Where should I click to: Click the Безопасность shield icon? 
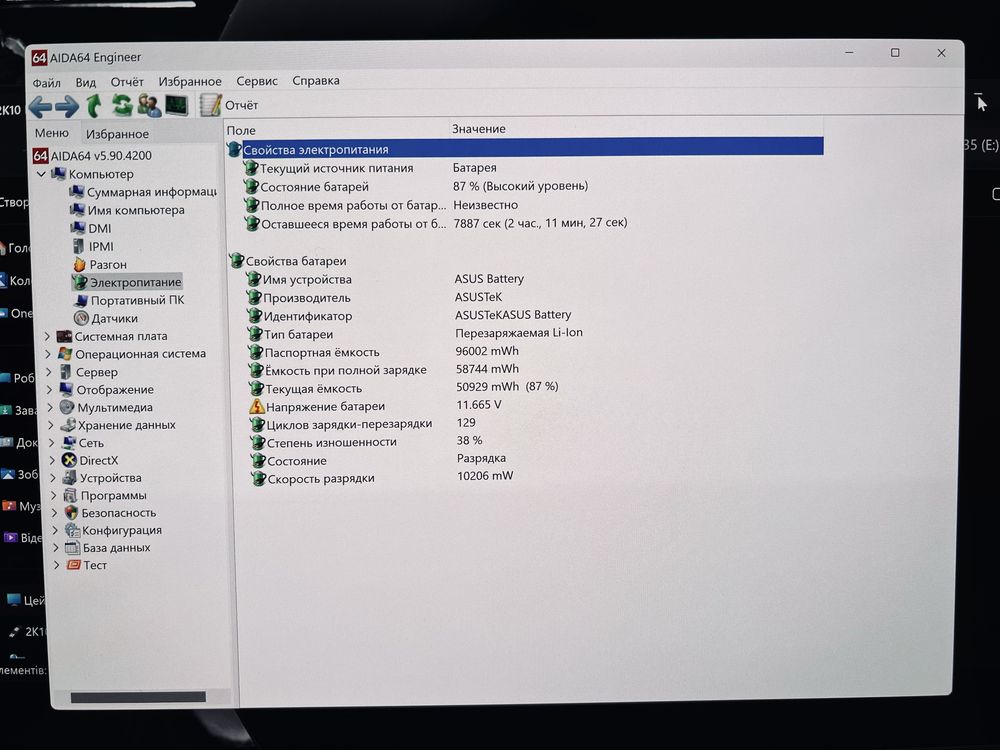71,513
